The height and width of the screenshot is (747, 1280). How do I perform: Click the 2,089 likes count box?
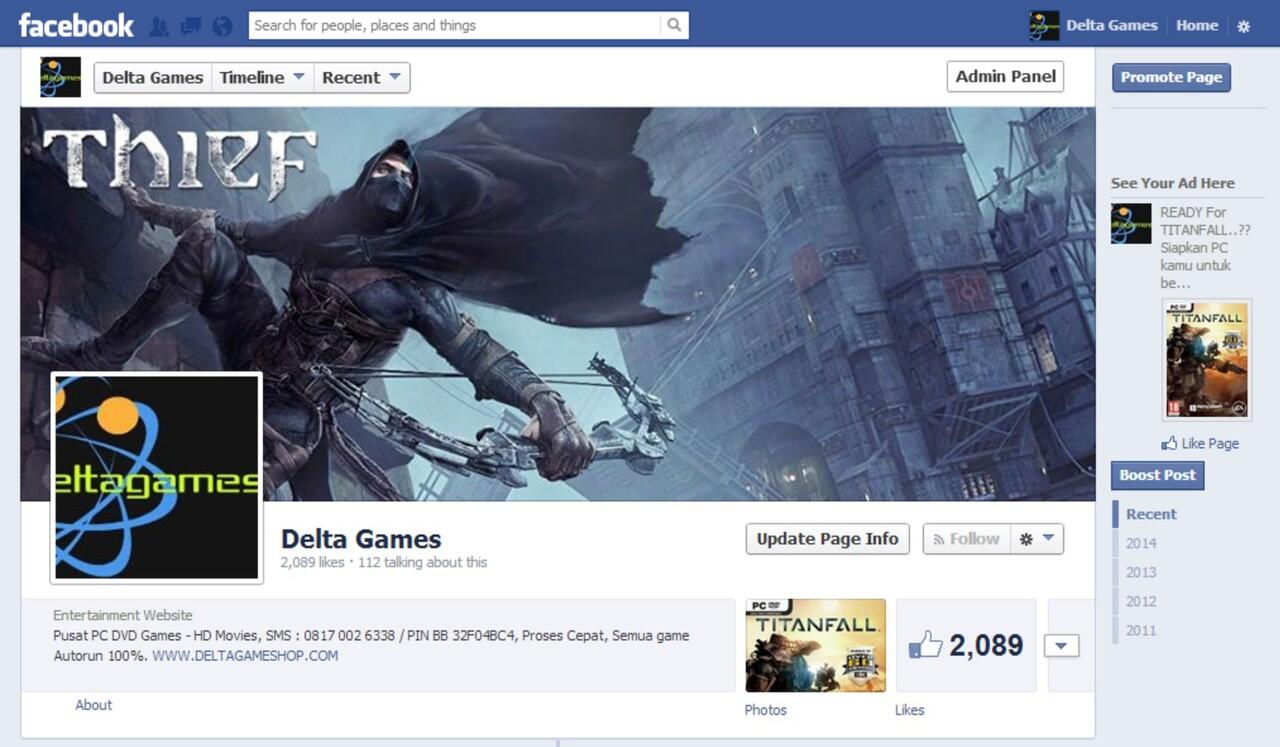[x=966, y=645]
